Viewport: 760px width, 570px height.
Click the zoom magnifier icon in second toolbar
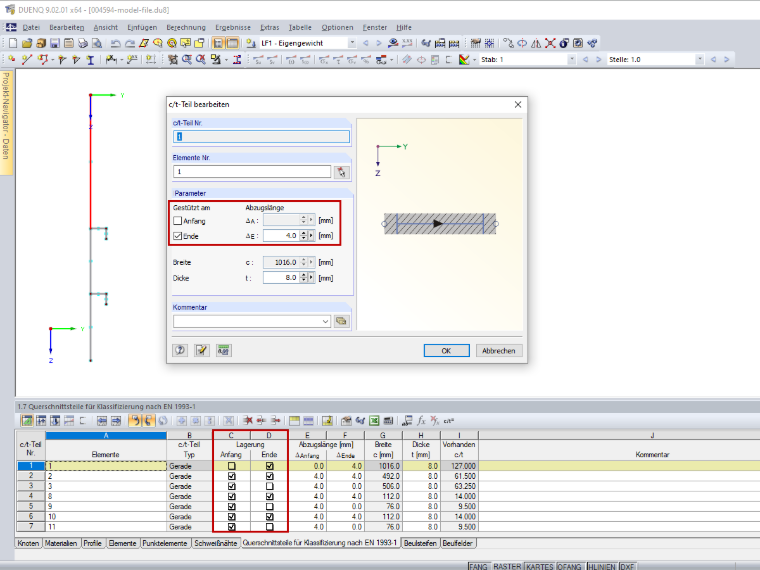pos(187,60)
